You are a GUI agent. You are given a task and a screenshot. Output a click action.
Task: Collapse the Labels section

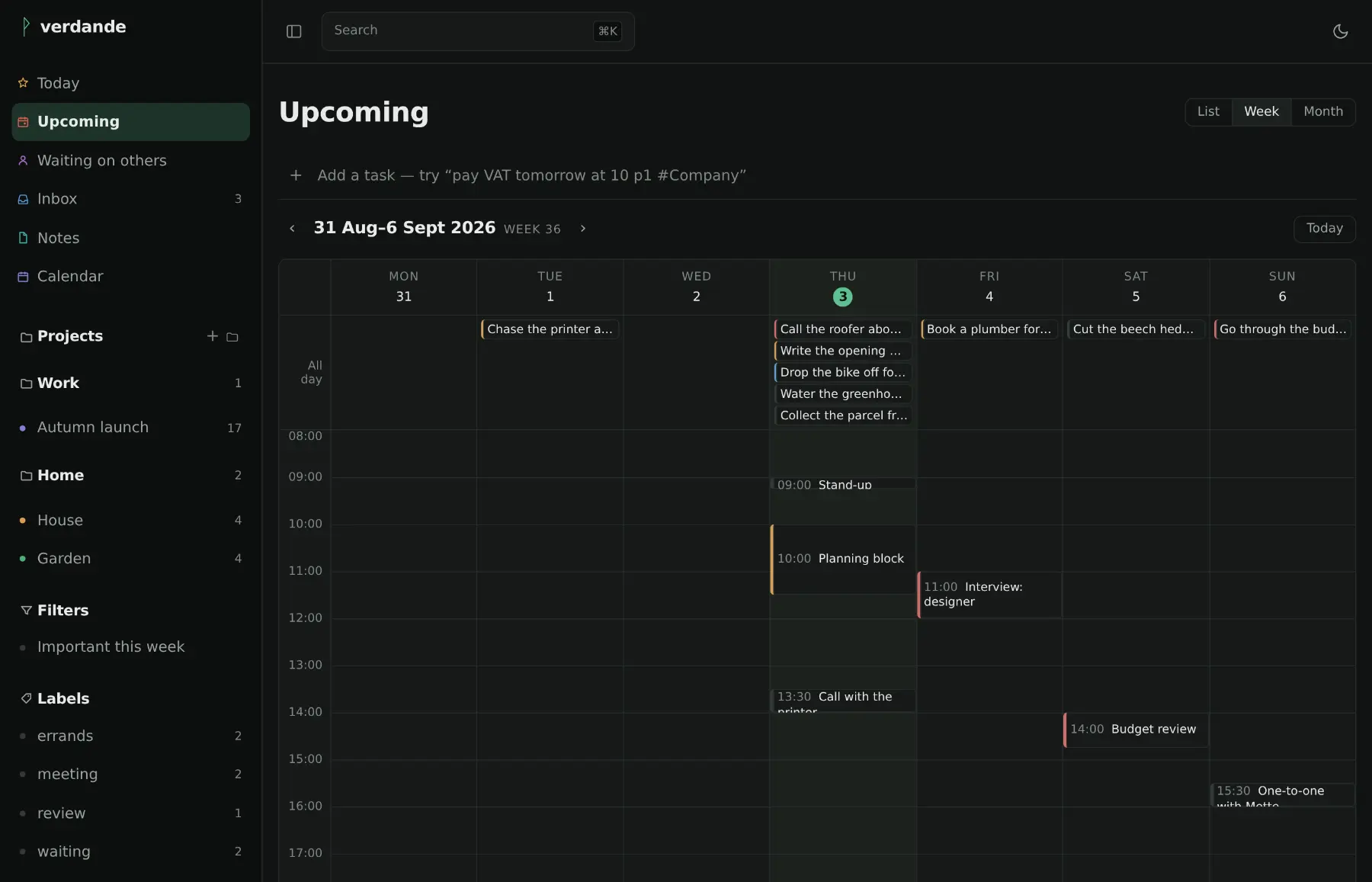pyautogui.click(x=63, y=698)
